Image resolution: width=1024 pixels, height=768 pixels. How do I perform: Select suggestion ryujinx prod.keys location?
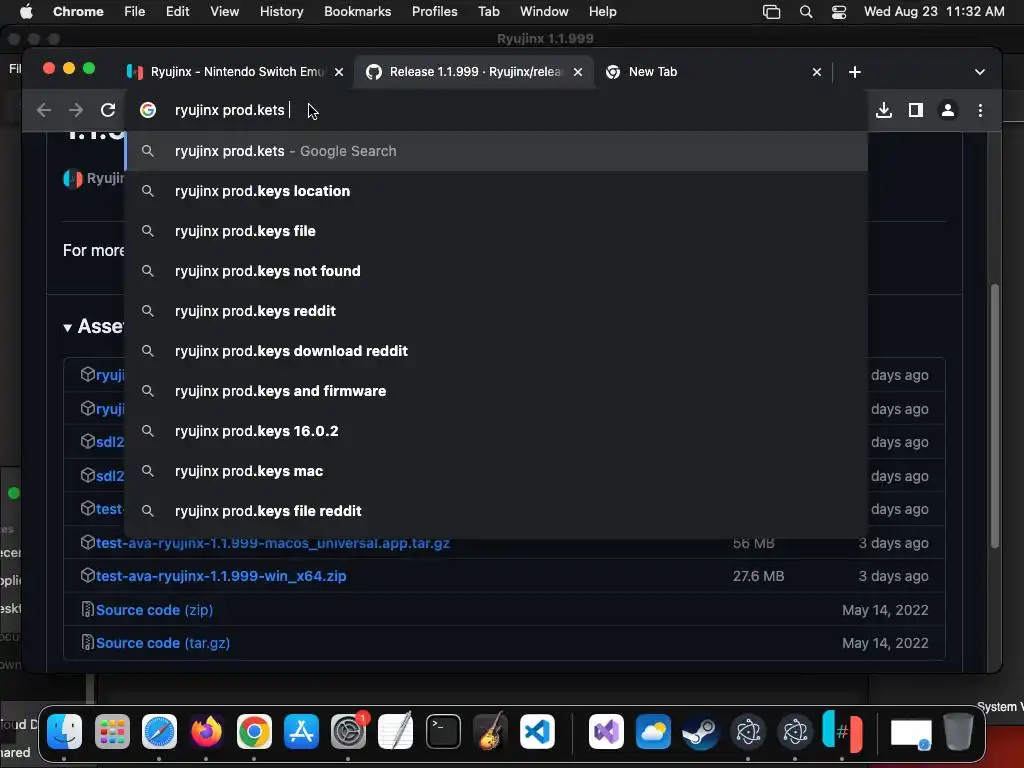tap(496, 191)
